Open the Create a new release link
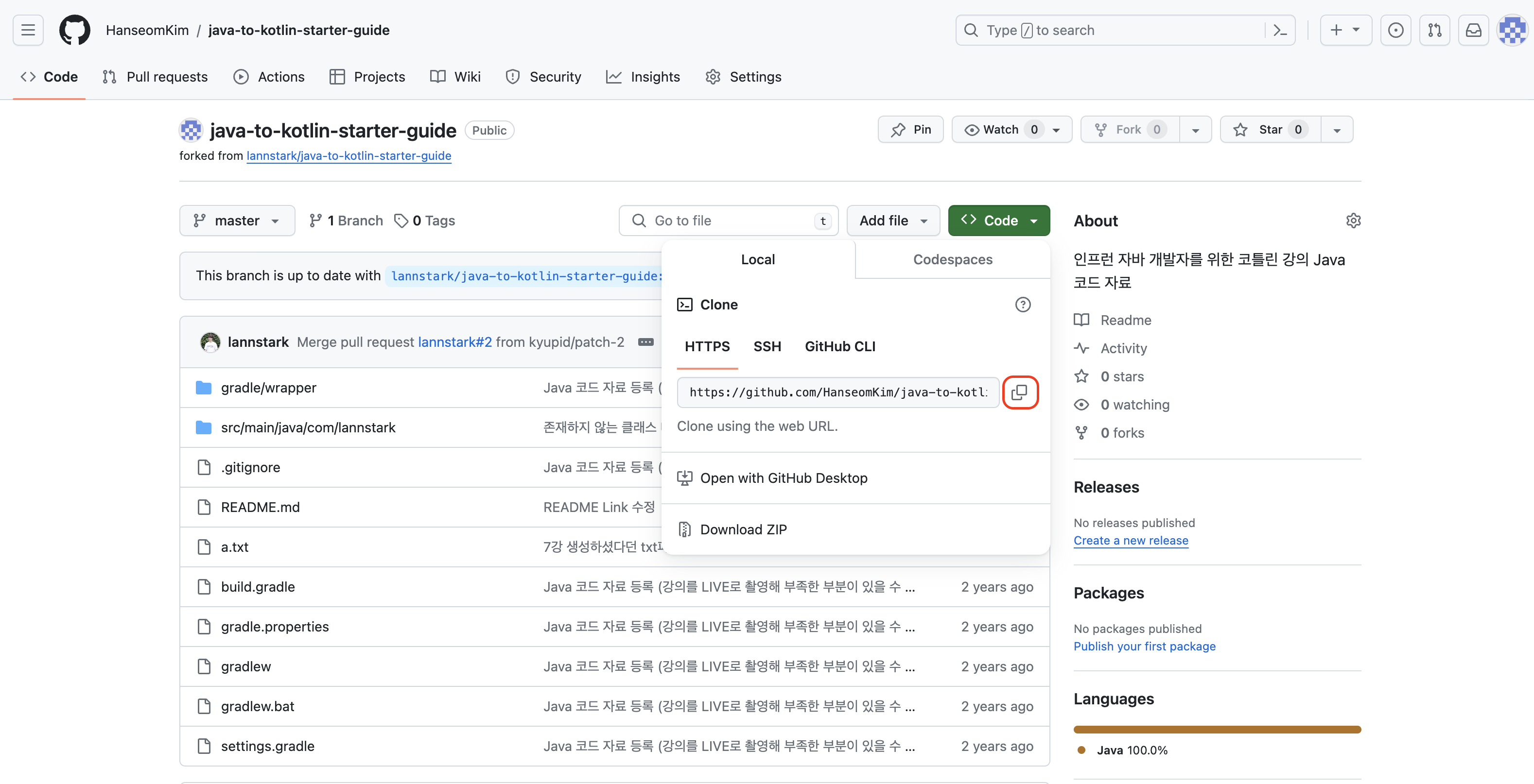The height and width of the screenshot is (784, 1534). pyautogui.click(x=1130, y=541)
